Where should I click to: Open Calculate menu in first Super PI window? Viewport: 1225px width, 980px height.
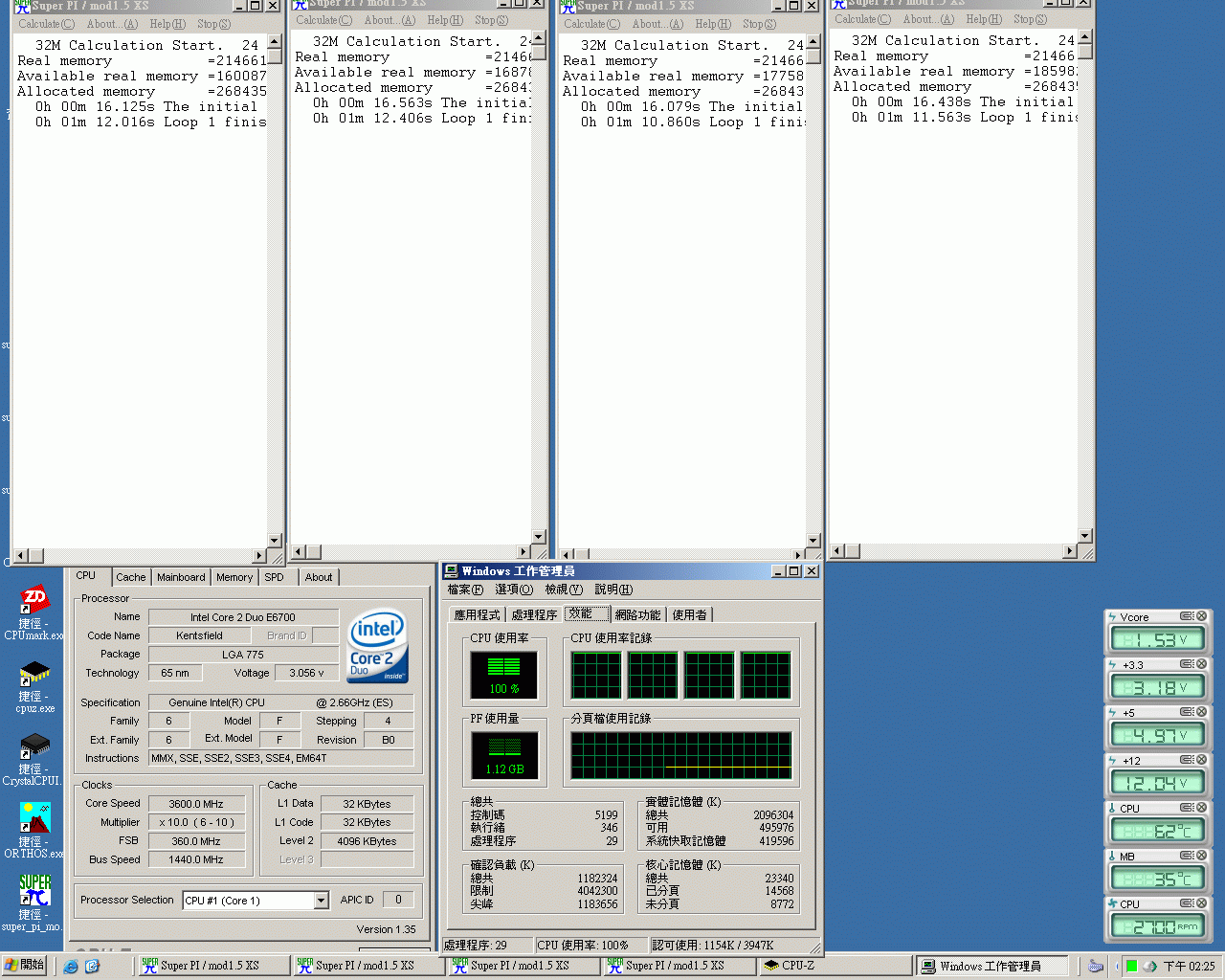(46, 24)
